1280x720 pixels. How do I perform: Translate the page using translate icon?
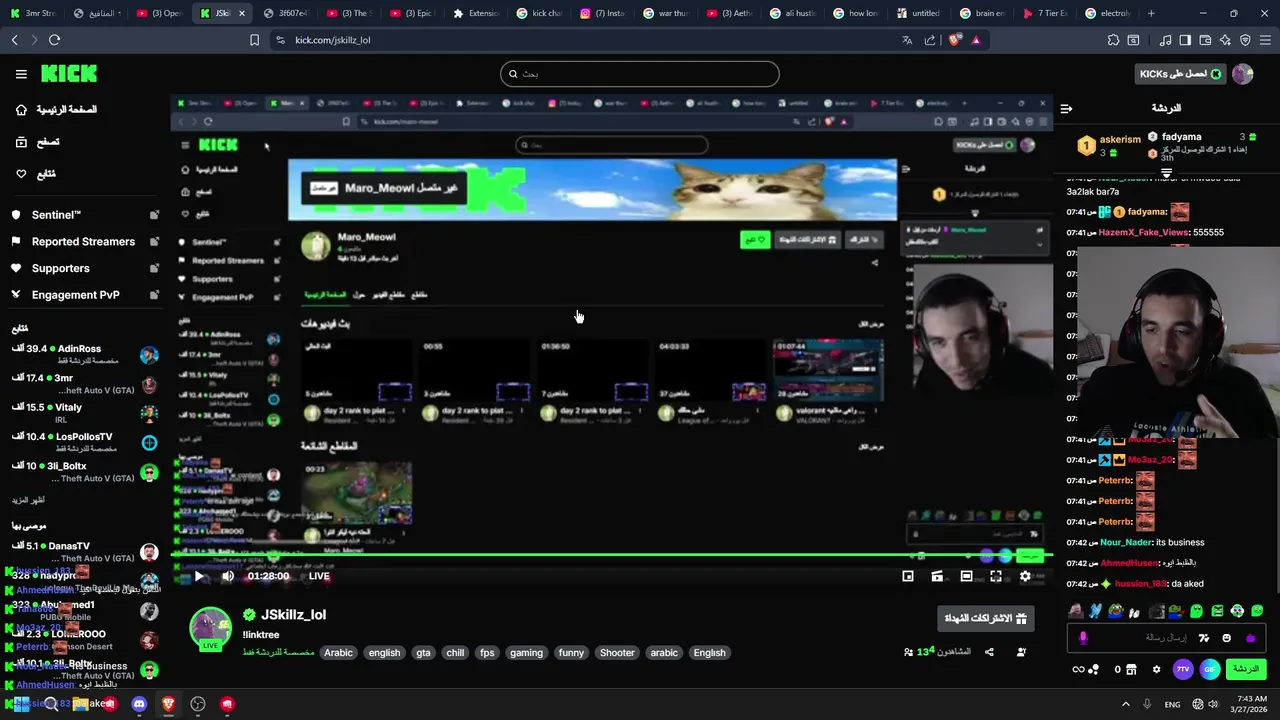pos(907,40)
